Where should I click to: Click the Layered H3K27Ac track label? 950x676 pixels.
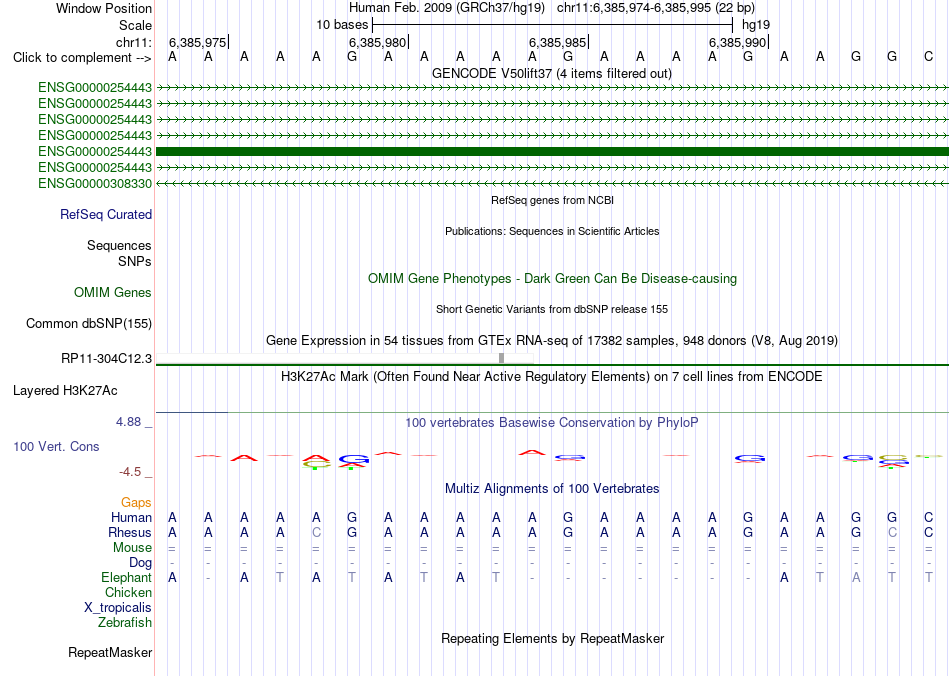[65, 391]
